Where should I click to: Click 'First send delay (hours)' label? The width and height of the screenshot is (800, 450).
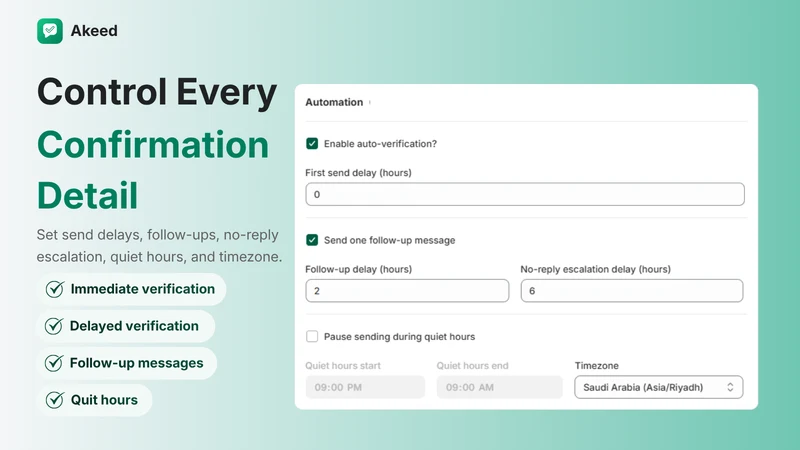click(x=358, y=173)
